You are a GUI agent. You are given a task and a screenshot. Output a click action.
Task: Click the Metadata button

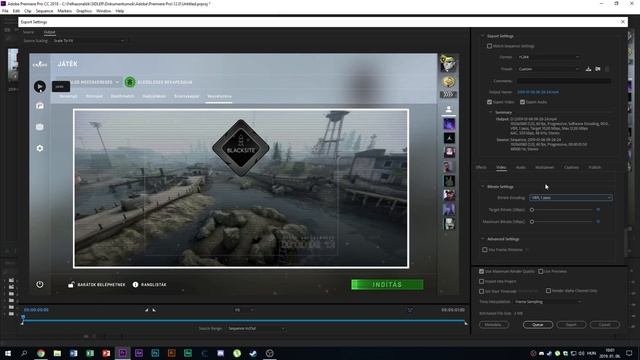(x=493, y=325)
